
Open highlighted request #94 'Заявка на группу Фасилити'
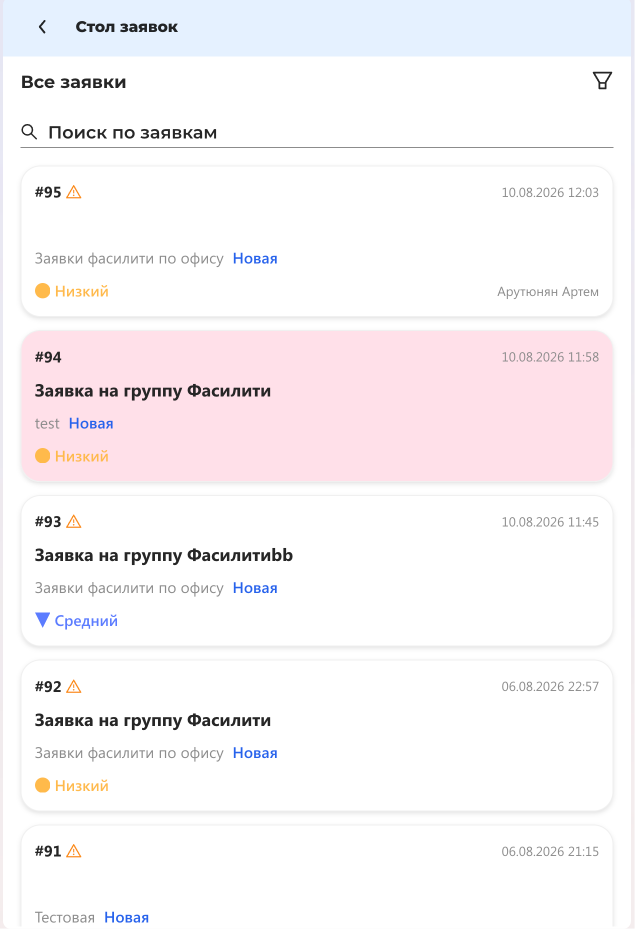(317, 406)
